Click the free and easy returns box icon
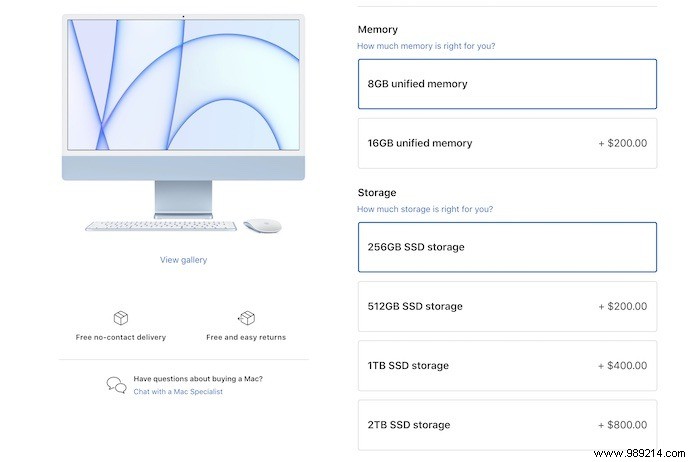Image resolution: width=700 pixels, height=462 pixels. point(246,318)
